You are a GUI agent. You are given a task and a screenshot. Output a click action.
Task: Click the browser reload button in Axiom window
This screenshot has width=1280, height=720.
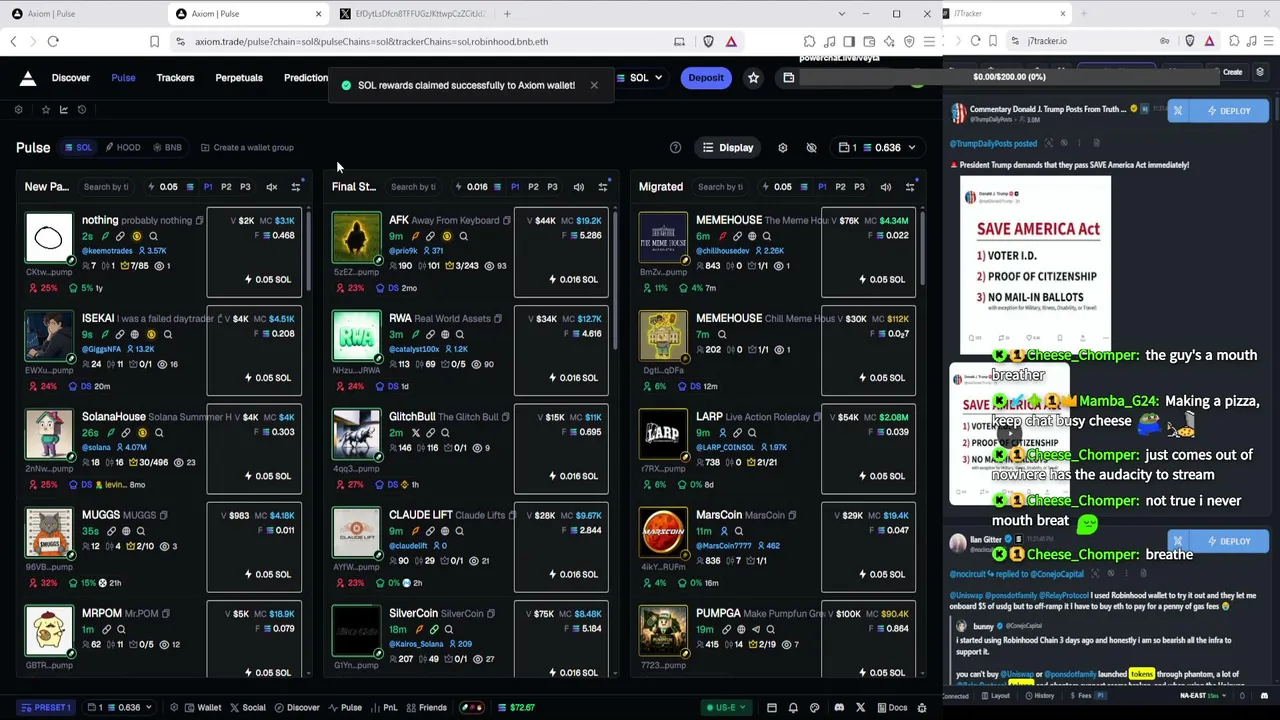click(x=53, y=42)
